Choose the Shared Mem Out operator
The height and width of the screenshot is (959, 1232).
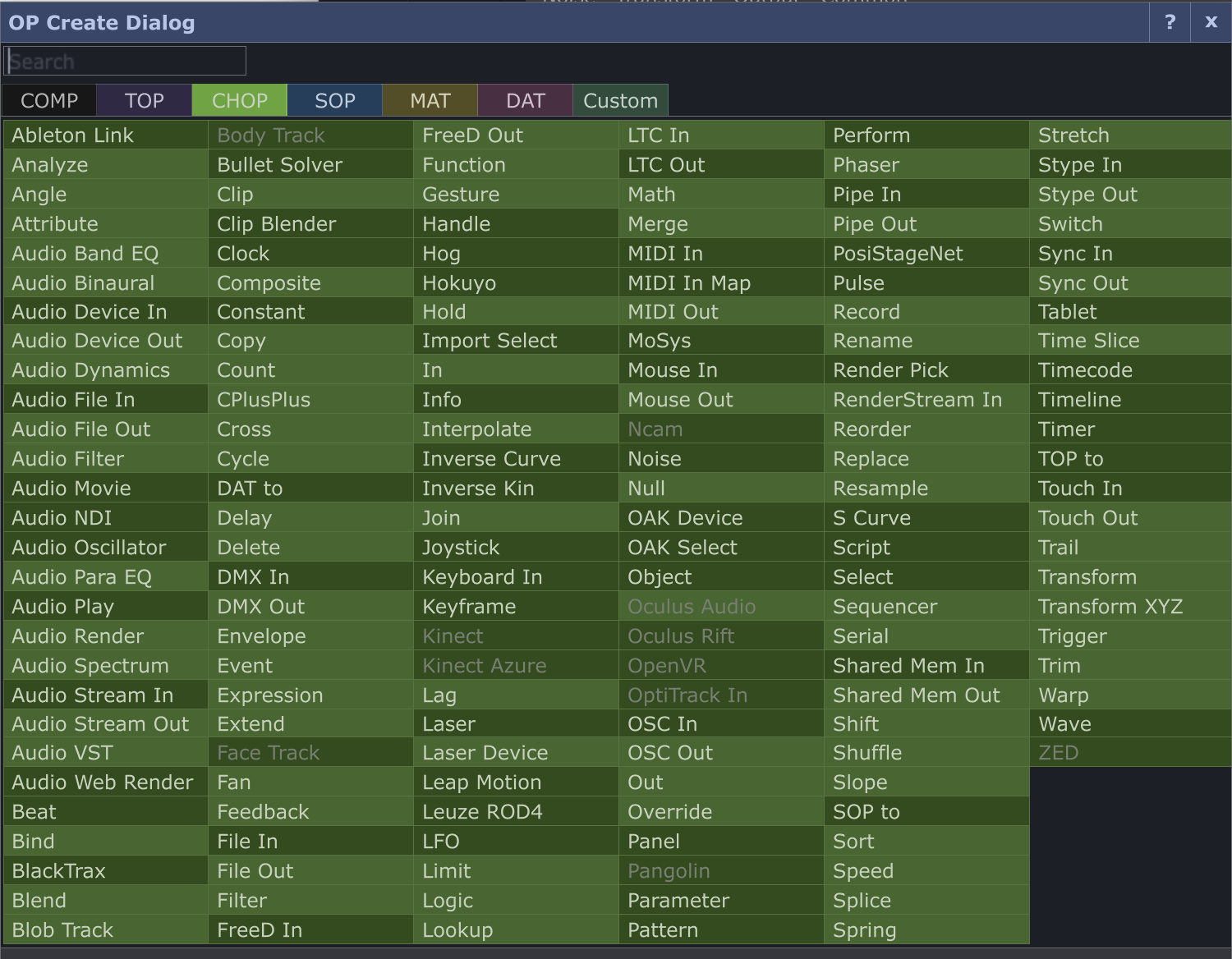[926, 695]
